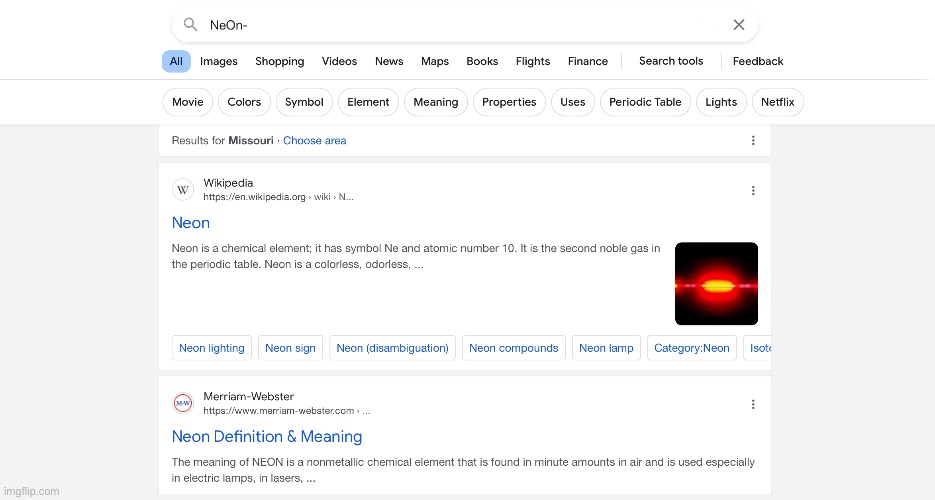Switch to the Videos search tab
This screenshot has width=935, height=500.
click(339, 61)
